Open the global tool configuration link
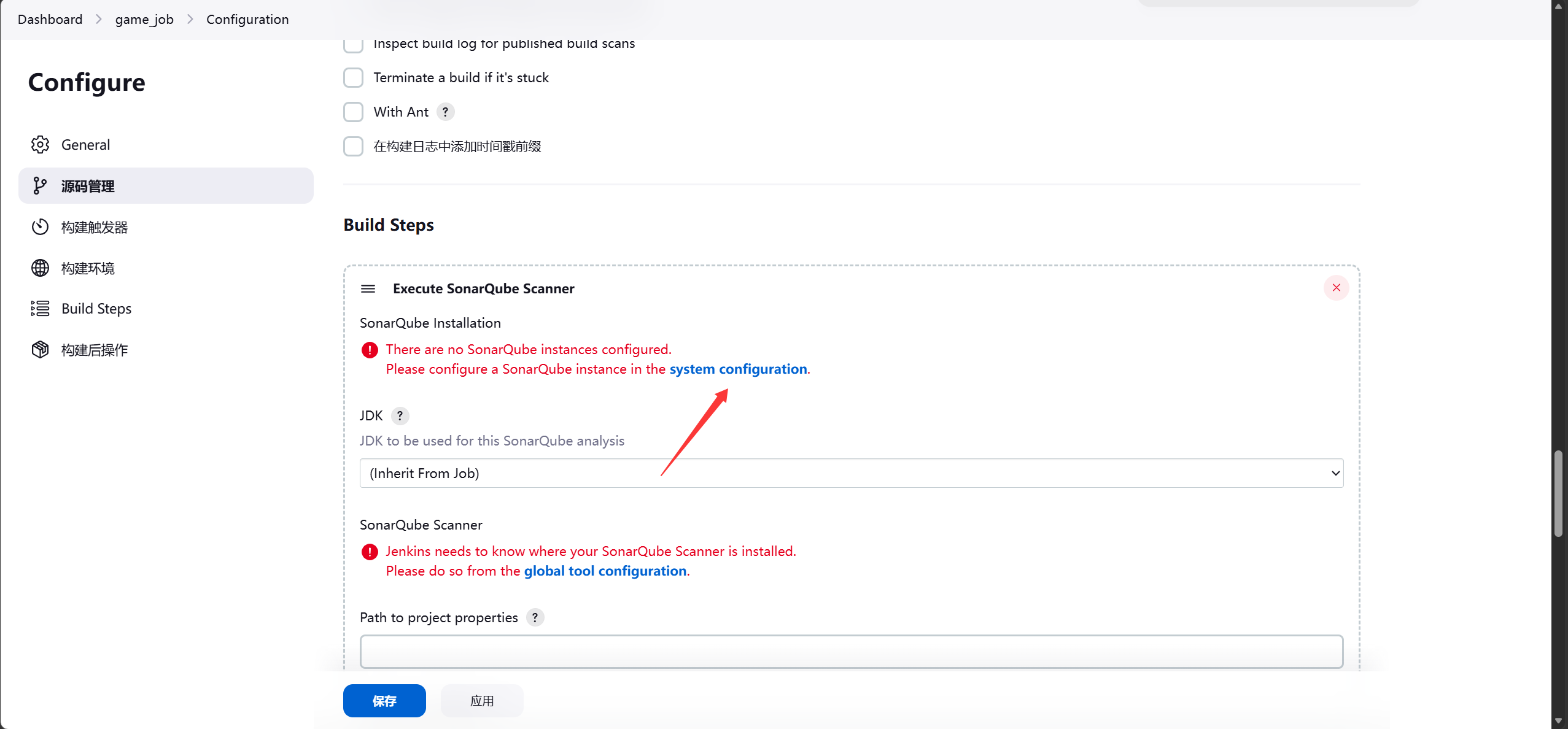Screen dimensions: 1568x729 [605, 571]
